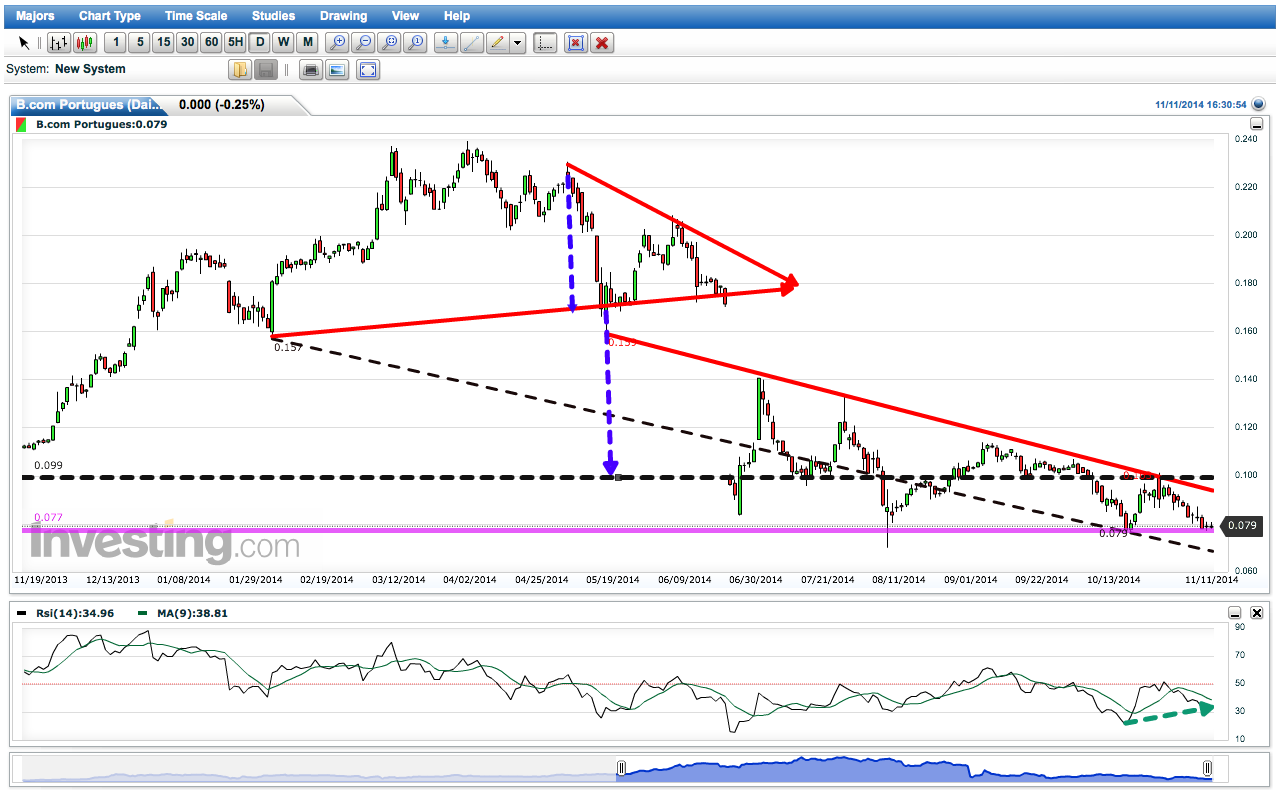Save the chart as image
This screenshot has height=800, width=1280.
[x=336, y=69]
